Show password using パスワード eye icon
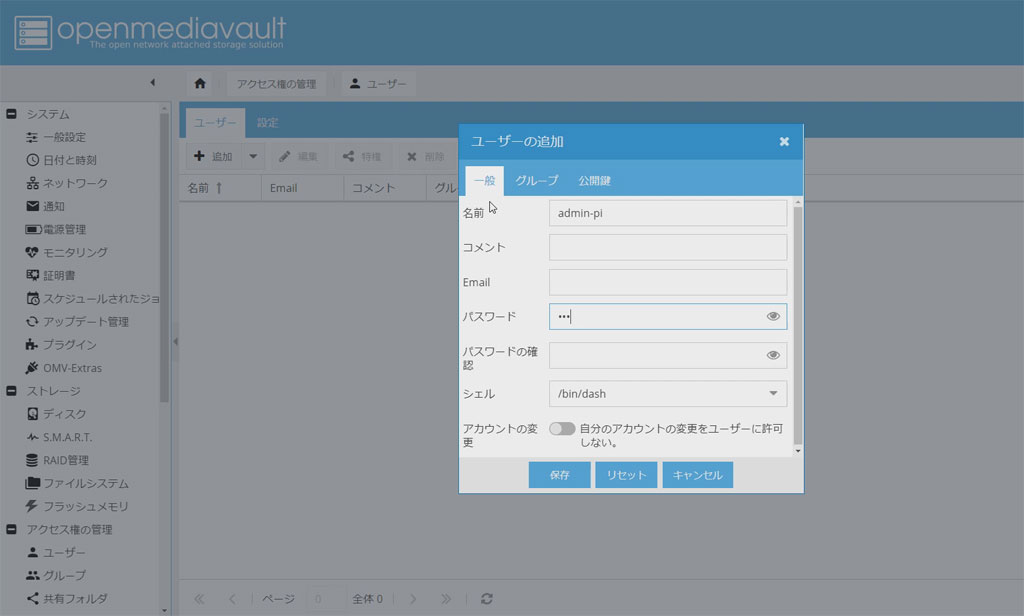This screenshot has width=1024, height=616. click(x=773, y=316)
